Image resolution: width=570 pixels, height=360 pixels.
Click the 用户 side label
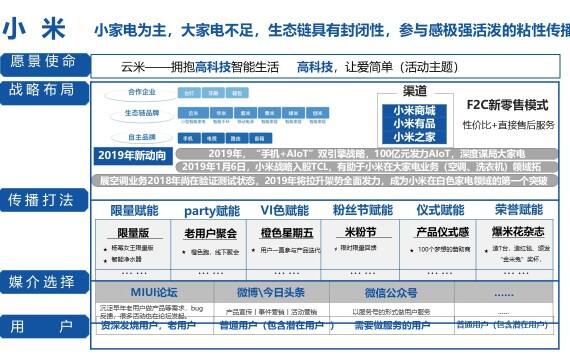(x=44, y=326)
